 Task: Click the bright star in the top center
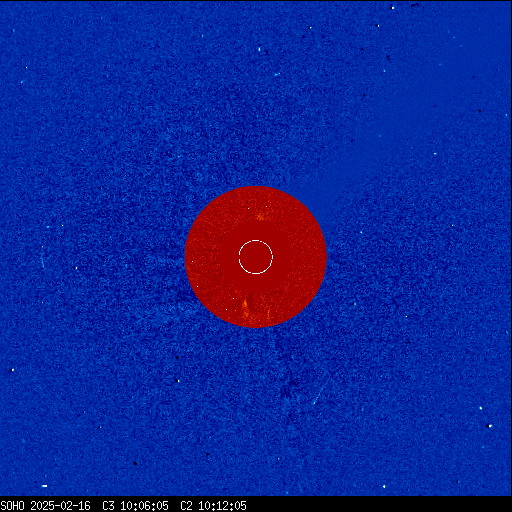coord(259,49)
